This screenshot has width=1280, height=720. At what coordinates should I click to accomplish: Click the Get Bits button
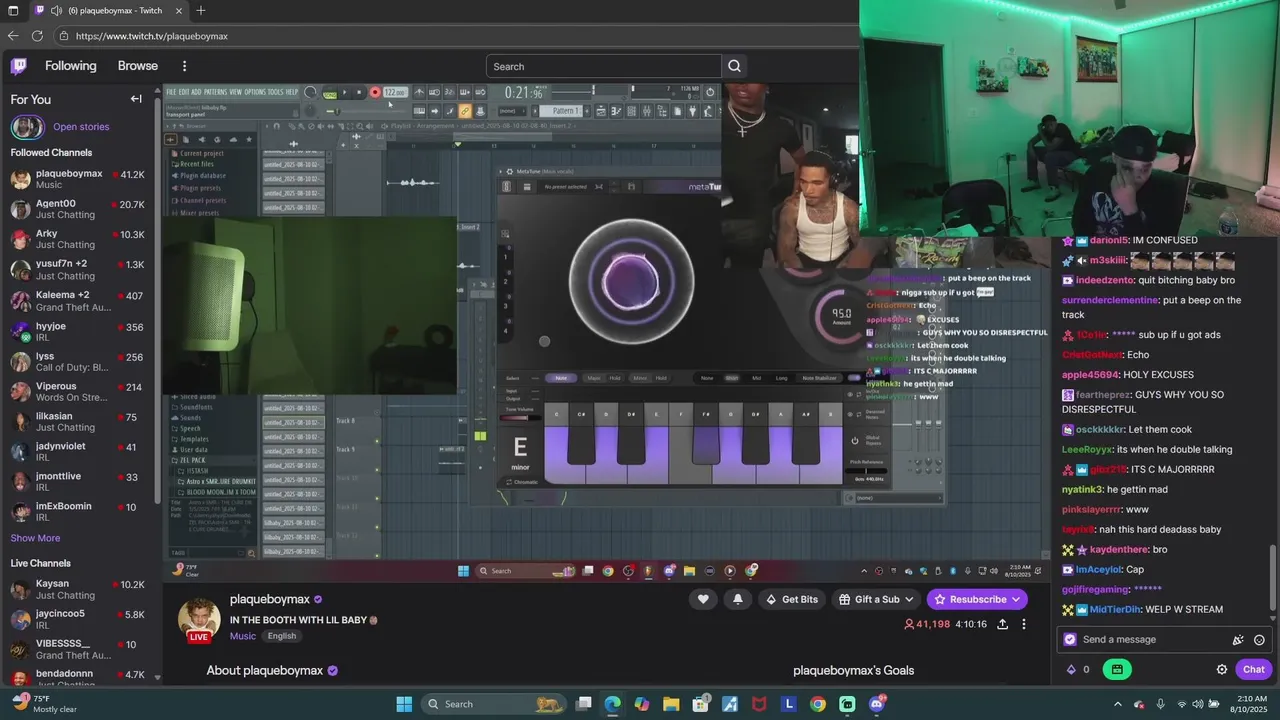791,599
